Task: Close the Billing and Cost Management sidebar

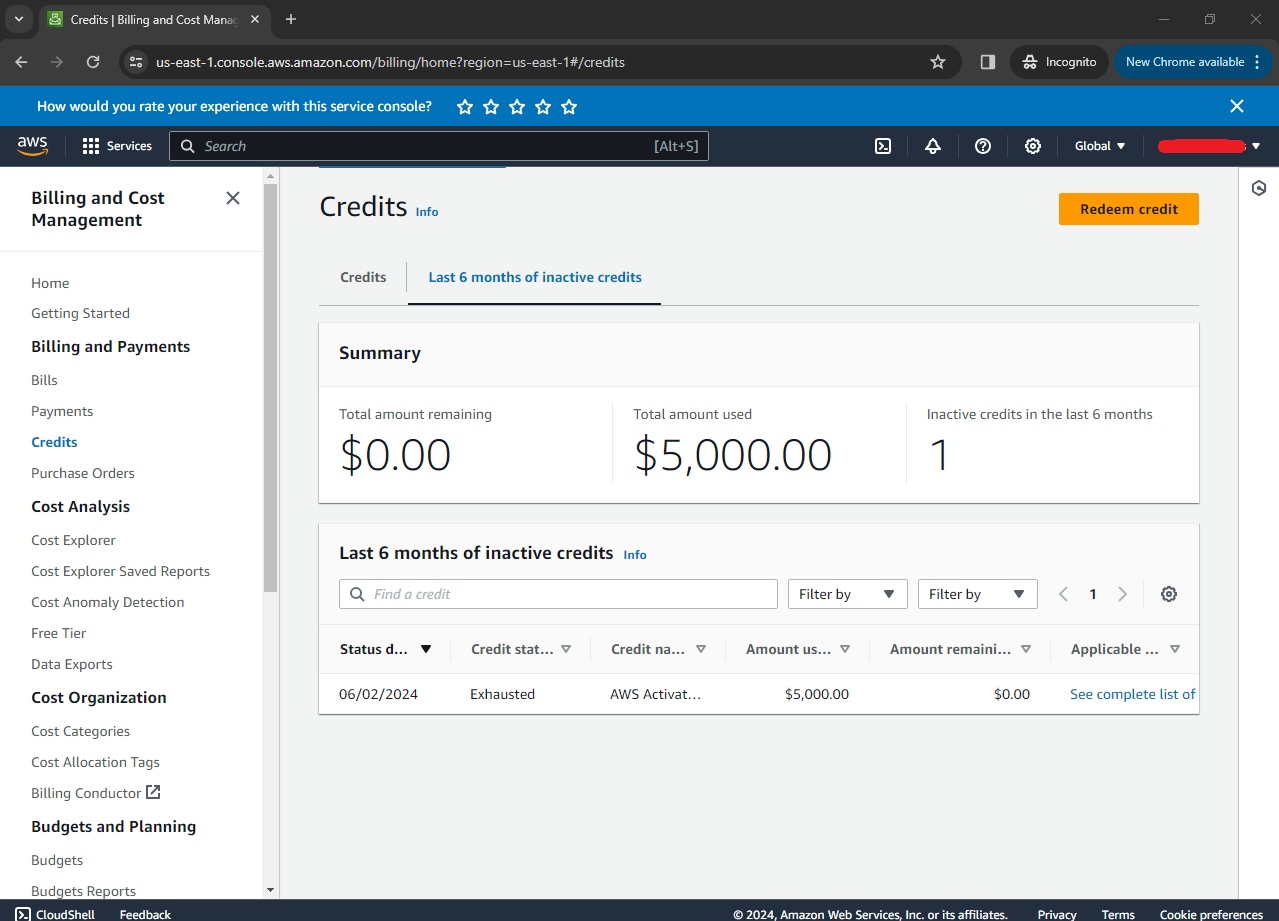Action: click(x=233, y=198)
